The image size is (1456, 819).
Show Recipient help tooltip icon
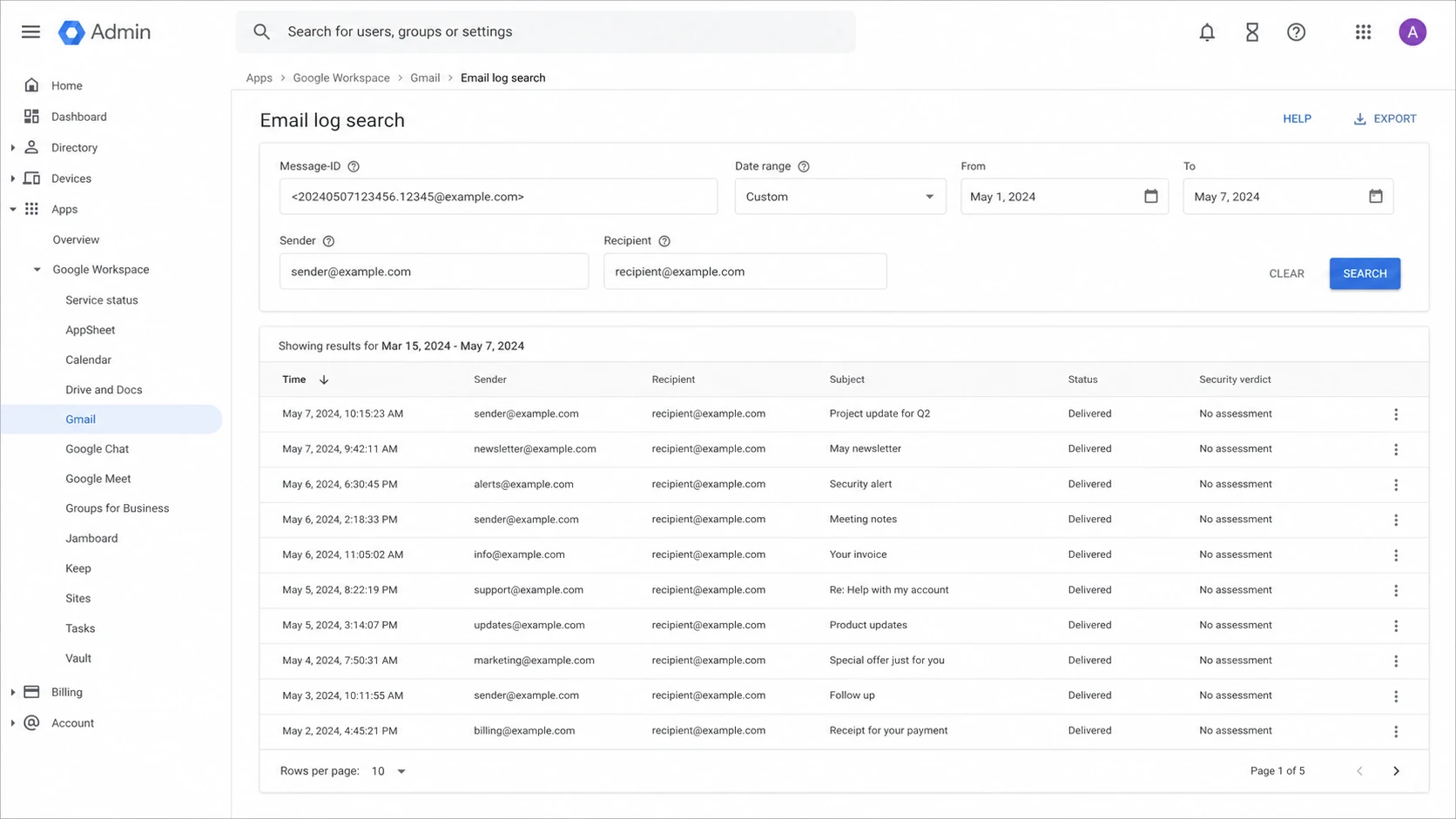pyautogui.click(x=664, y=241)
